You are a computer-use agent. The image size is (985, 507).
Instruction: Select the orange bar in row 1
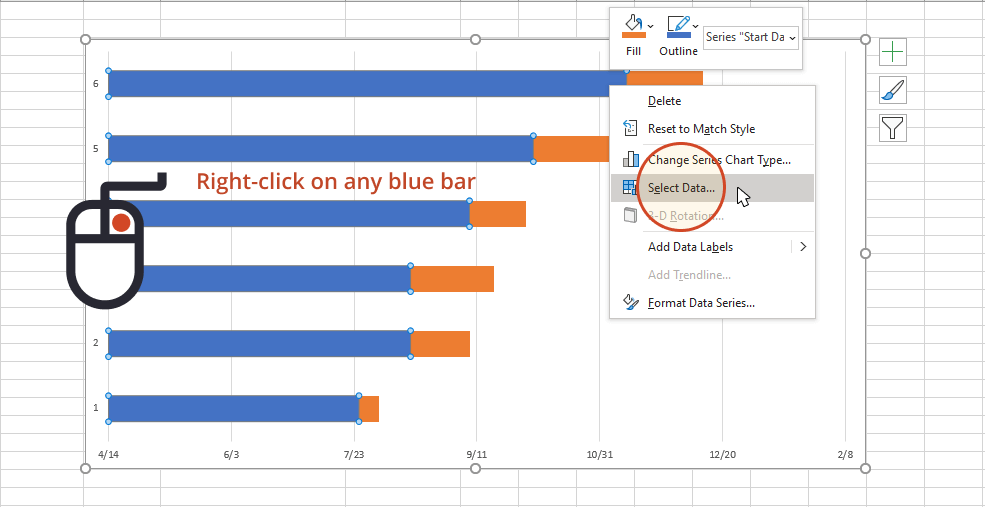(x=369, y=408)
